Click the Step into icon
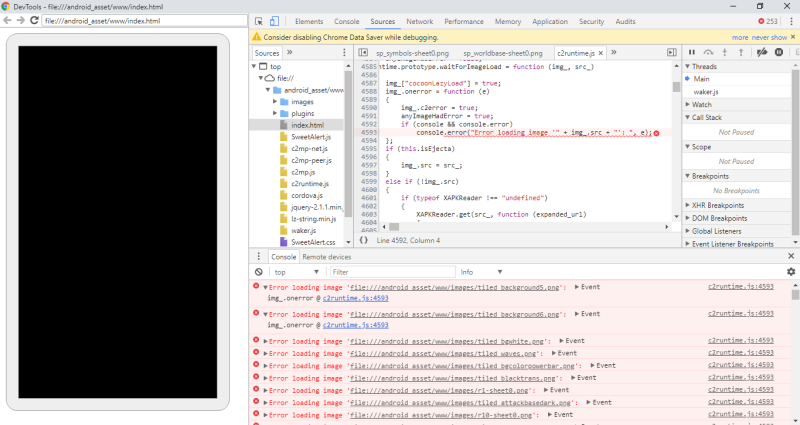Image resolution: width=800 pixels, height=425 pixels. pyautogui.click(x=724, y=52)
